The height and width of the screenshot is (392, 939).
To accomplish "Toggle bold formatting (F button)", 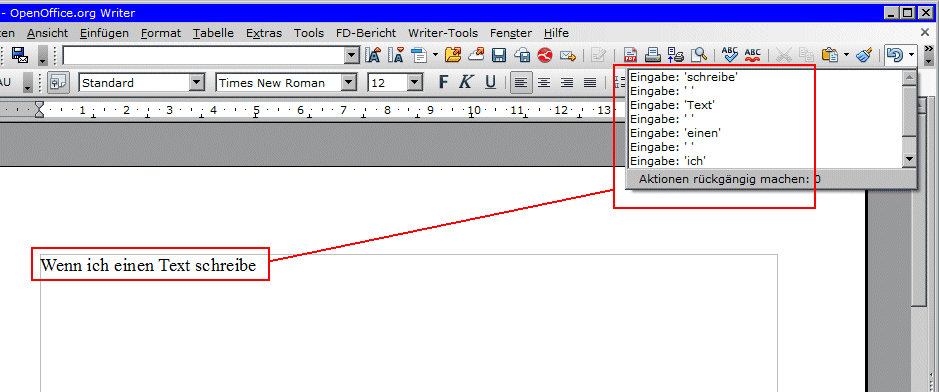I will [443, 83].
